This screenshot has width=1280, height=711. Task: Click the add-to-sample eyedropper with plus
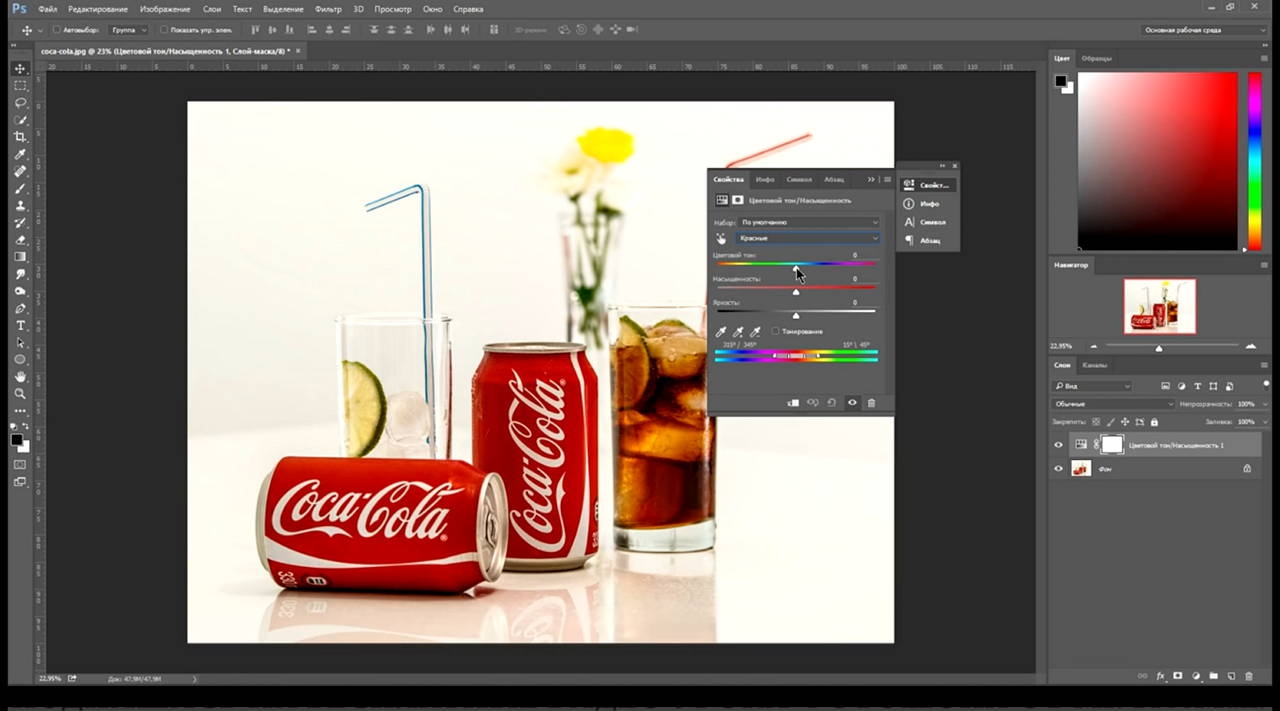click(x=738, y=331)
